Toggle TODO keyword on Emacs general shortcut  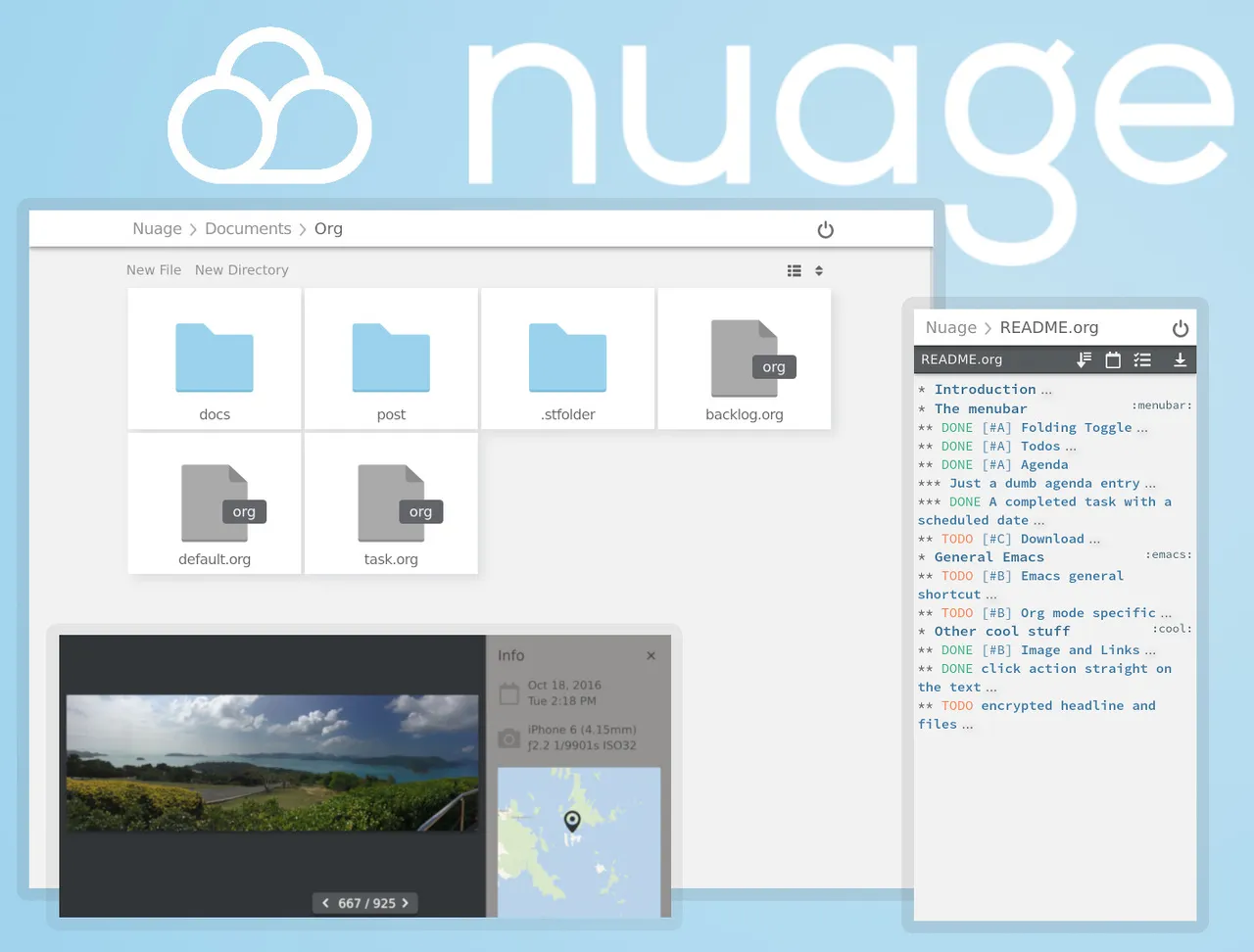coord(957,577)
